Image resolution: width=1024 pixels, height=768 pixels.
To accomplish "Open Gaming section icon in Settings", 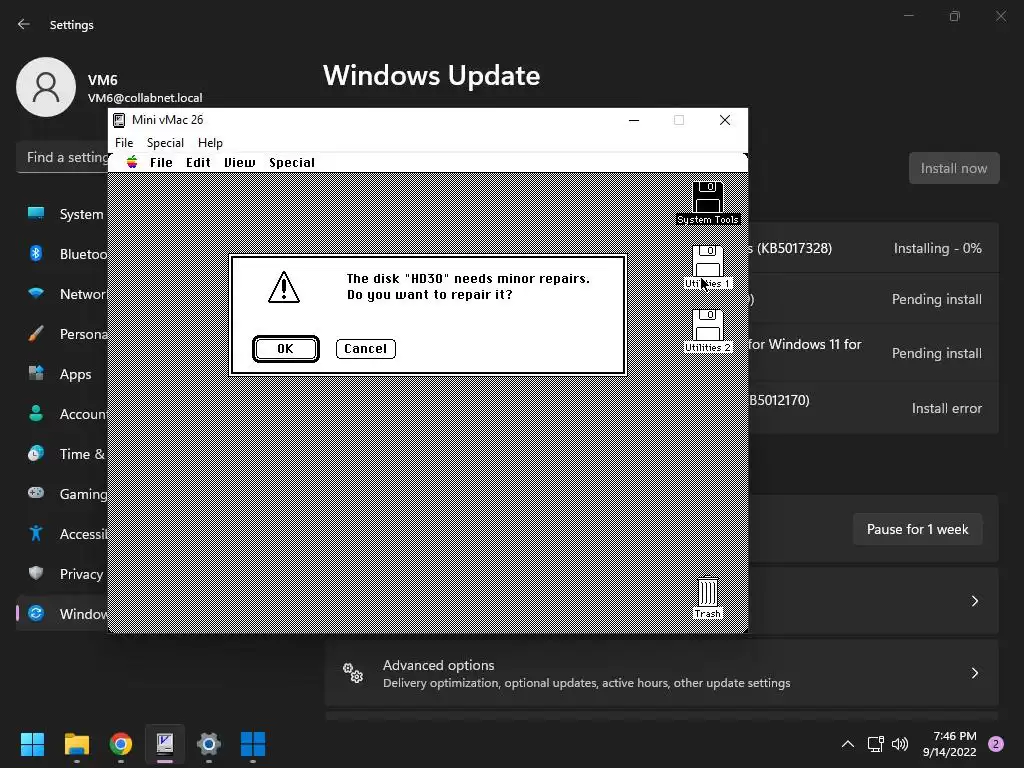I will tap(36, 493).
